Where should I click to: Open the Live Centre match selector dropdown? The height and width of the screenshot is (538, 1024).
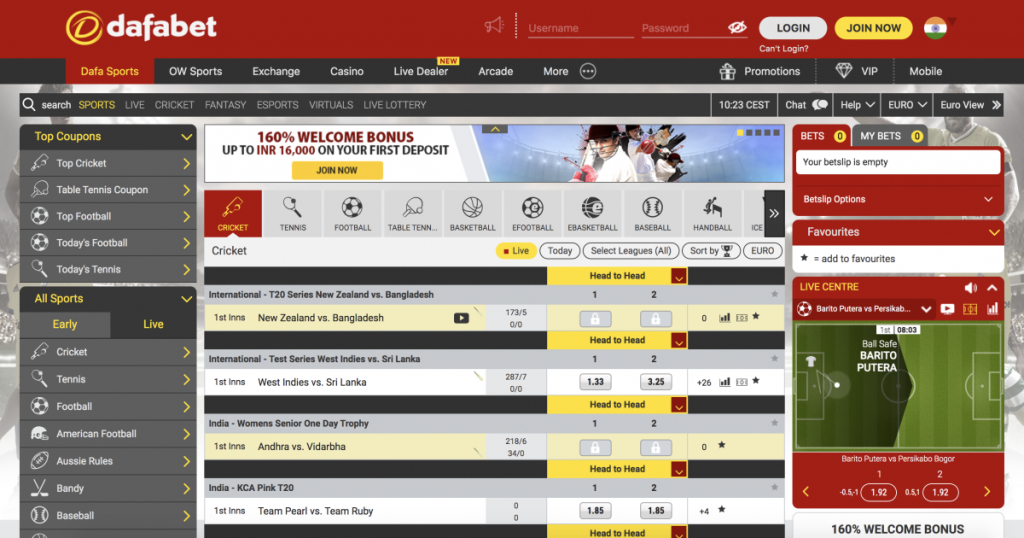coord(926,309)
